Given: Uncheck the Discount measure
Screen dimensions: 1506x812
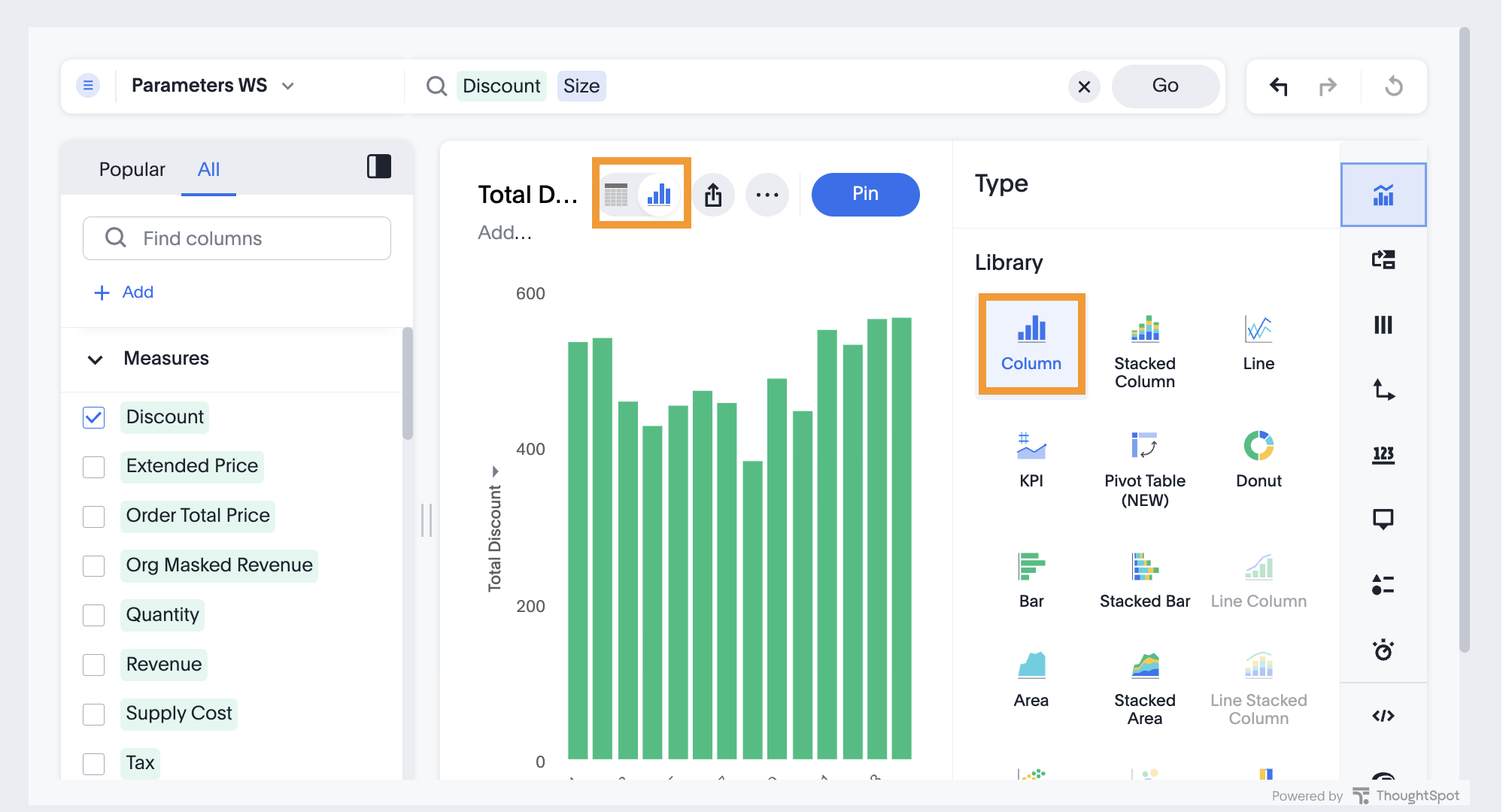Looking at the screenshot, I should (93, 417).
